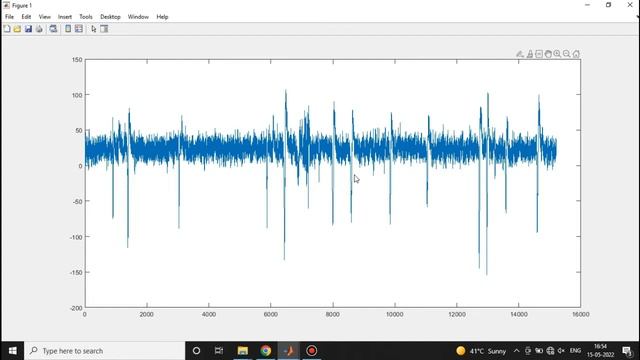Screen dimensions: 640x360
Task: Save the figure with the floppy icon
Action: pos(28,29)
